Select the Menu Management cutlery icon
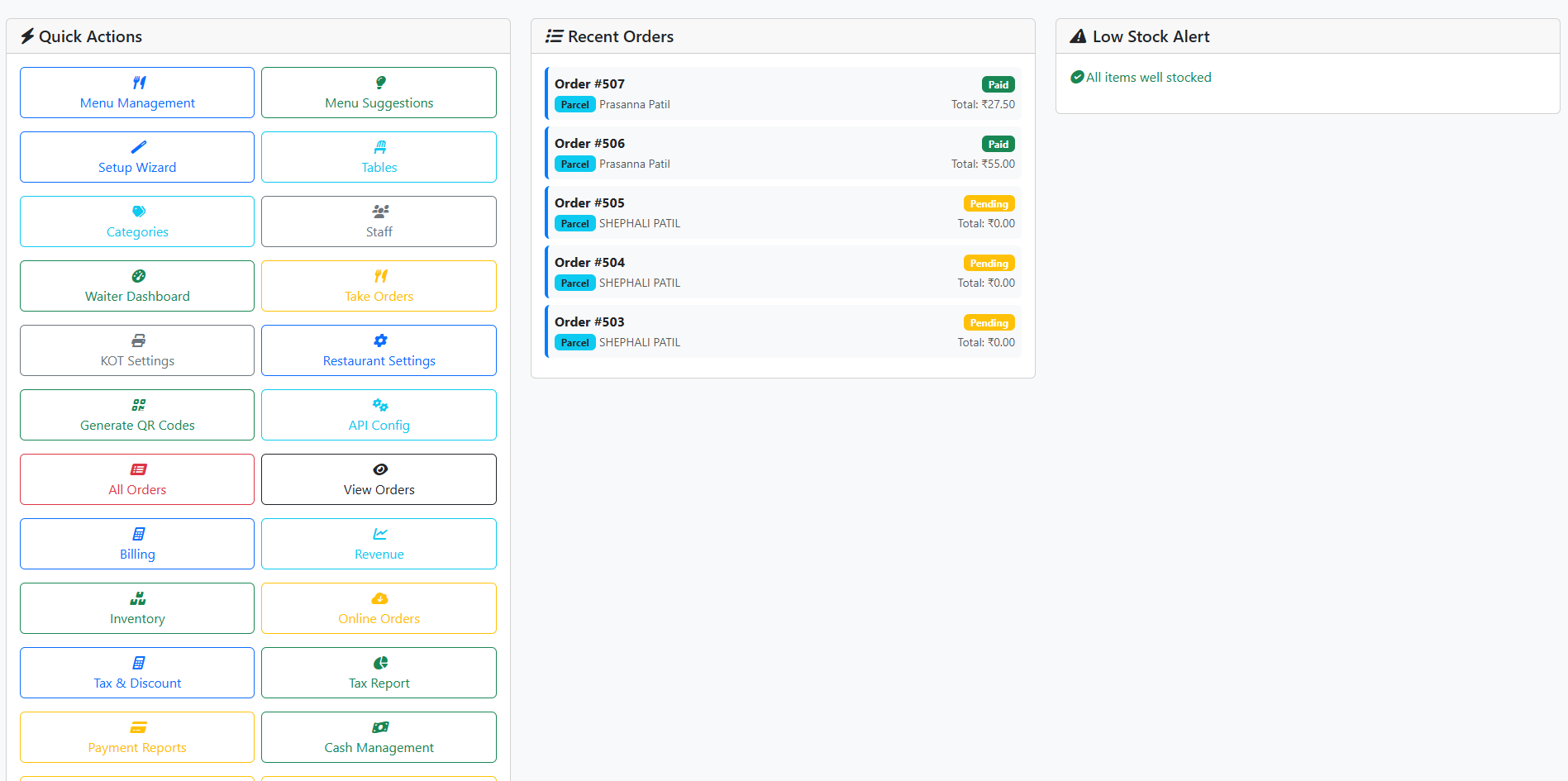This screenshot has width=1568, height=781. tap(137, 82)
